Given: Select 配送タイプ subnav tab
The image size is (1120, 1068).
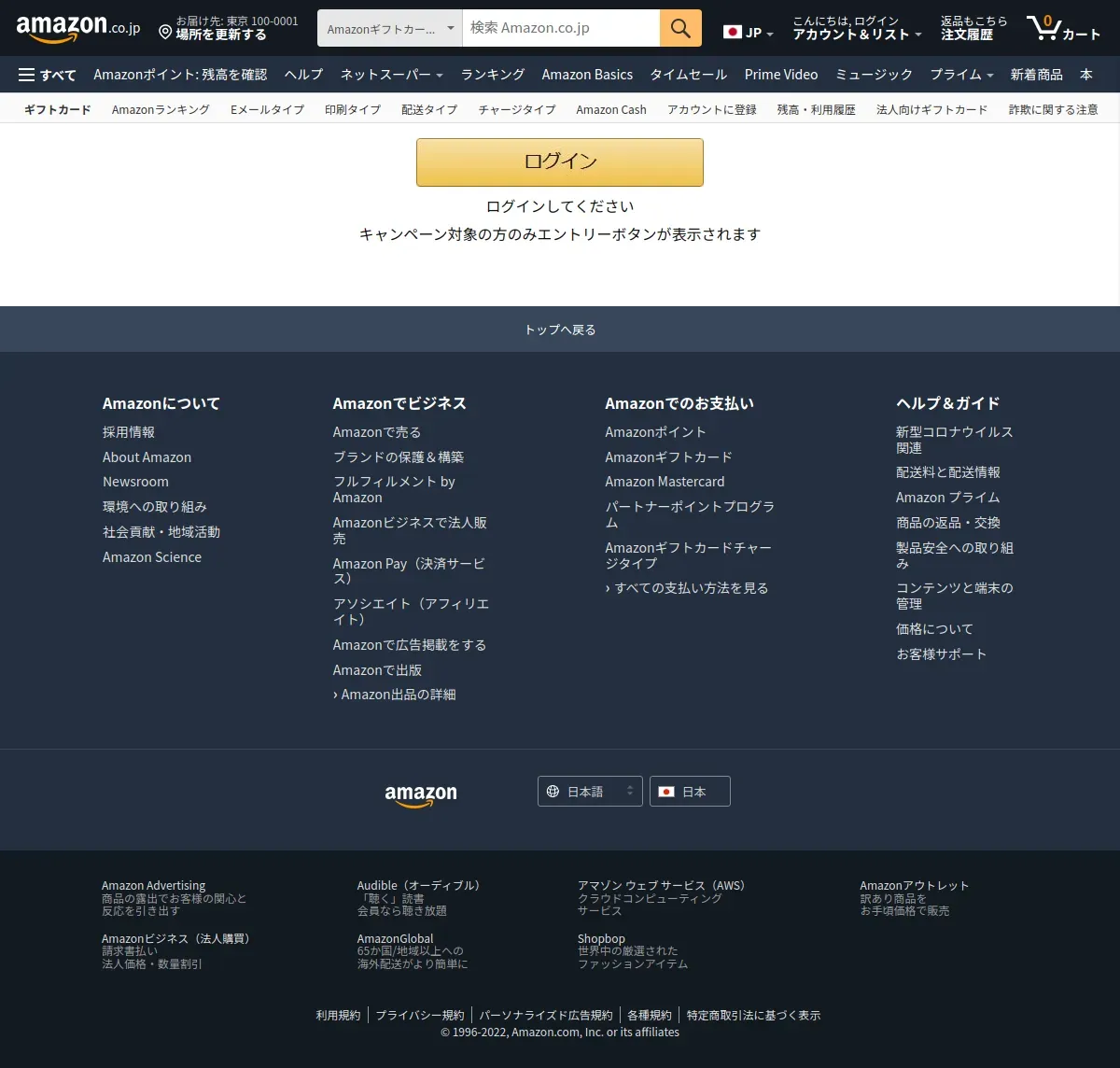Looking at the screenshot, I should 429,110.
